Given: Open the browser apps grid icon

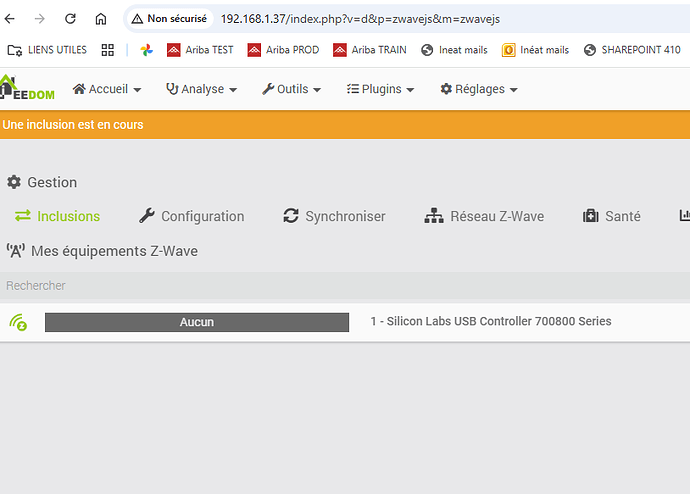Looking at the screenshot, I should pyautogui.click(x=108, y=50).
